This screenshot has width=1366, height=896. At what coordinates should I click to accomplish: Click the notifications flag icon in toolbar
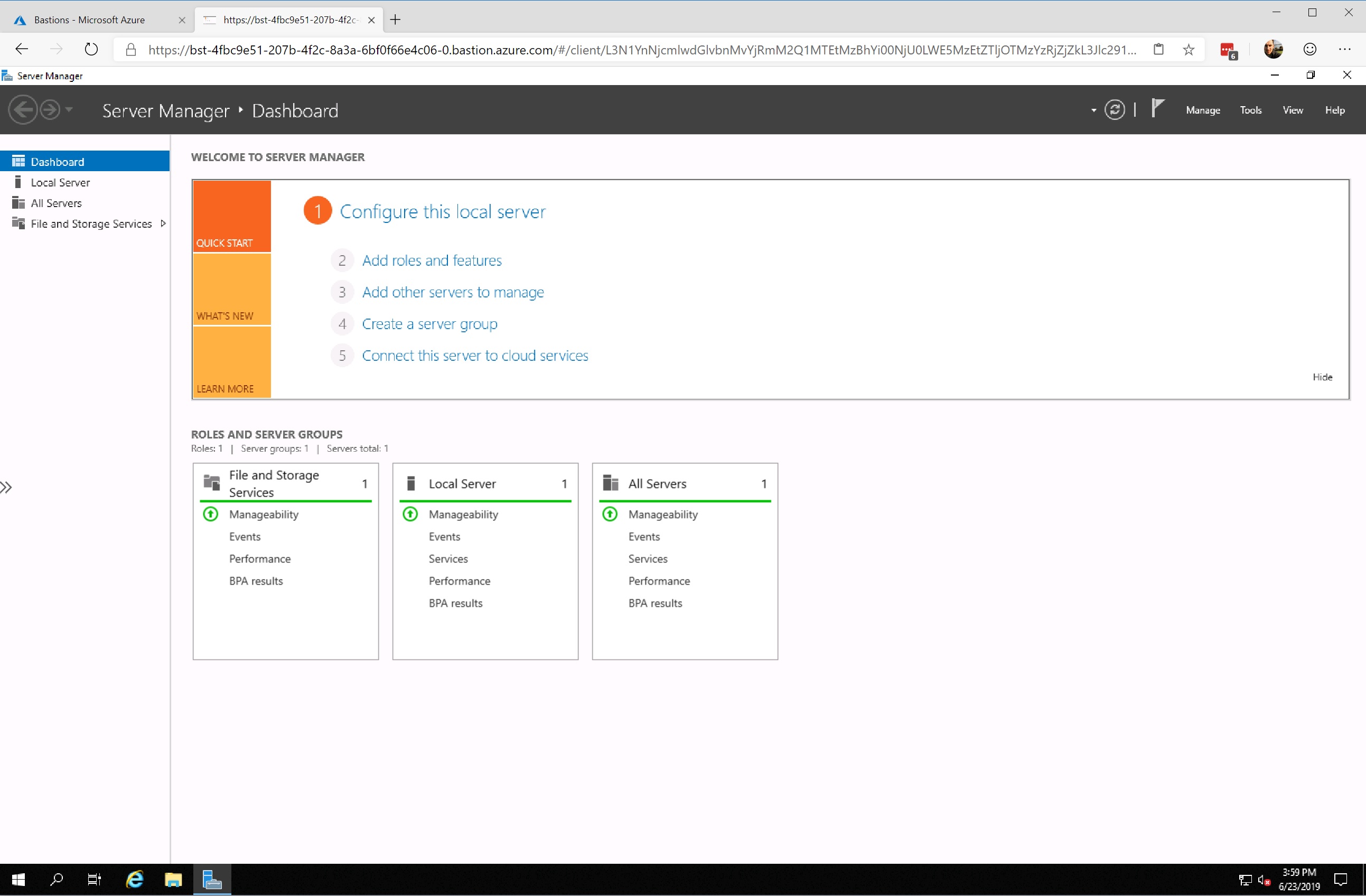coord(1157,109)
